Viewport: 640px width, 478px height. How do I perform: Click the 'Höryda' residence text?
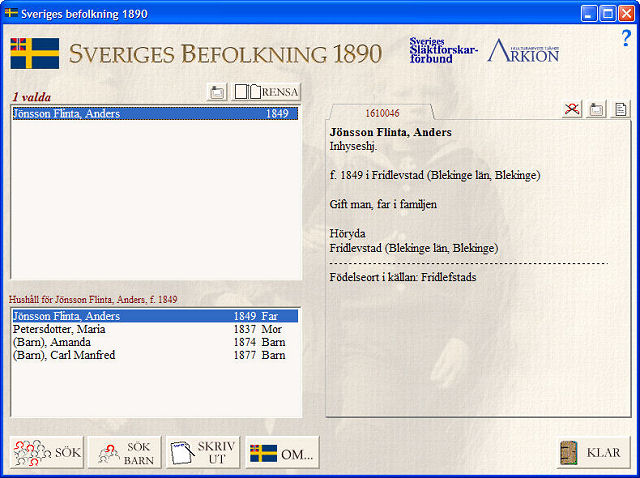347,233
